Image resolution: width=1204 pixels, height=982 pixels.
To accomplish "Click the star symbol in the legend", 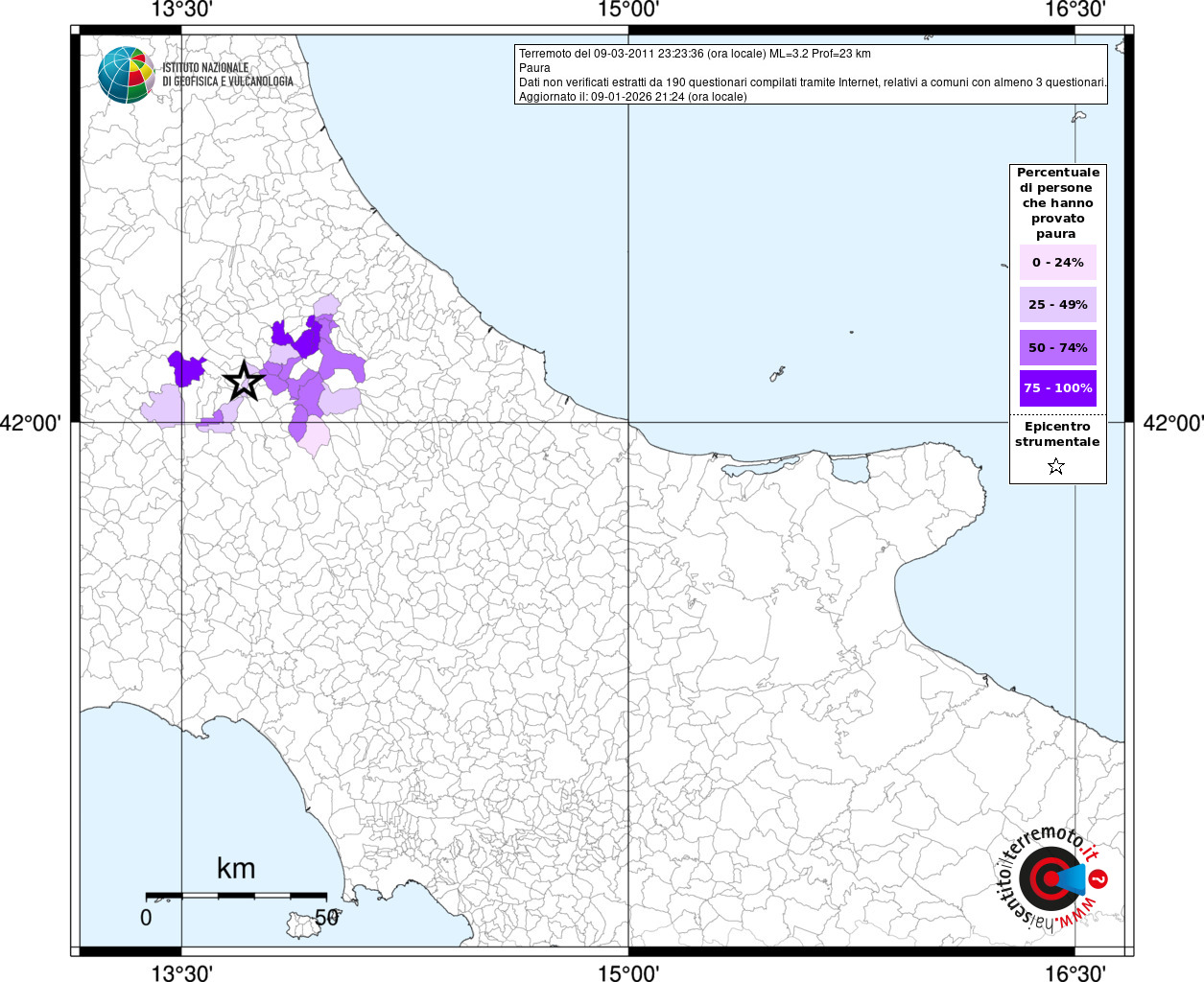I will coord(1056,466).
